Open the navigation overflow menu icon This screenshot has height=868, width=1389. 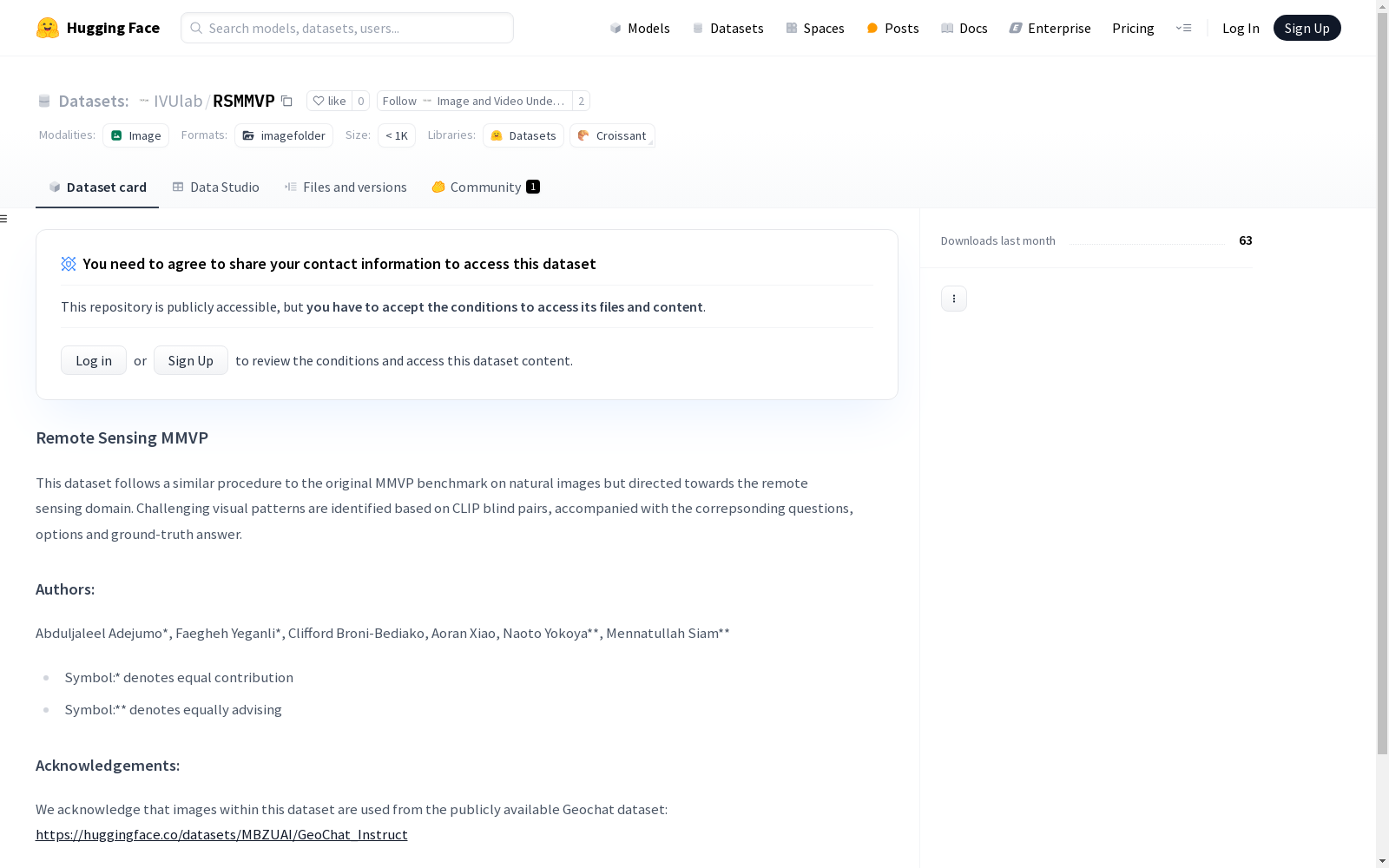(1183, 28)
